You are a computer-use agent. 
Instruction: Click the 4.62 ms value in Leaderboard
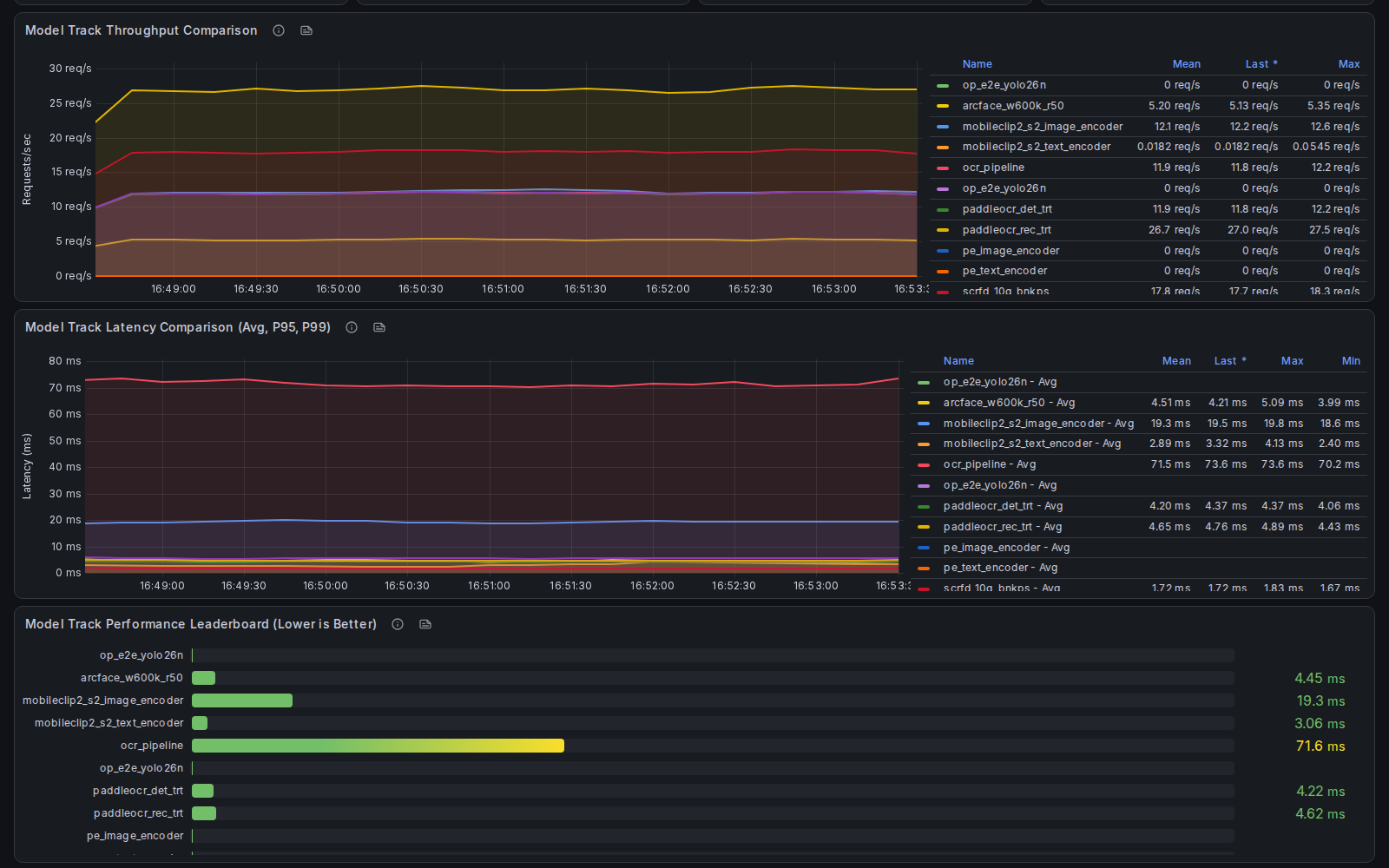click(1320, 813)
